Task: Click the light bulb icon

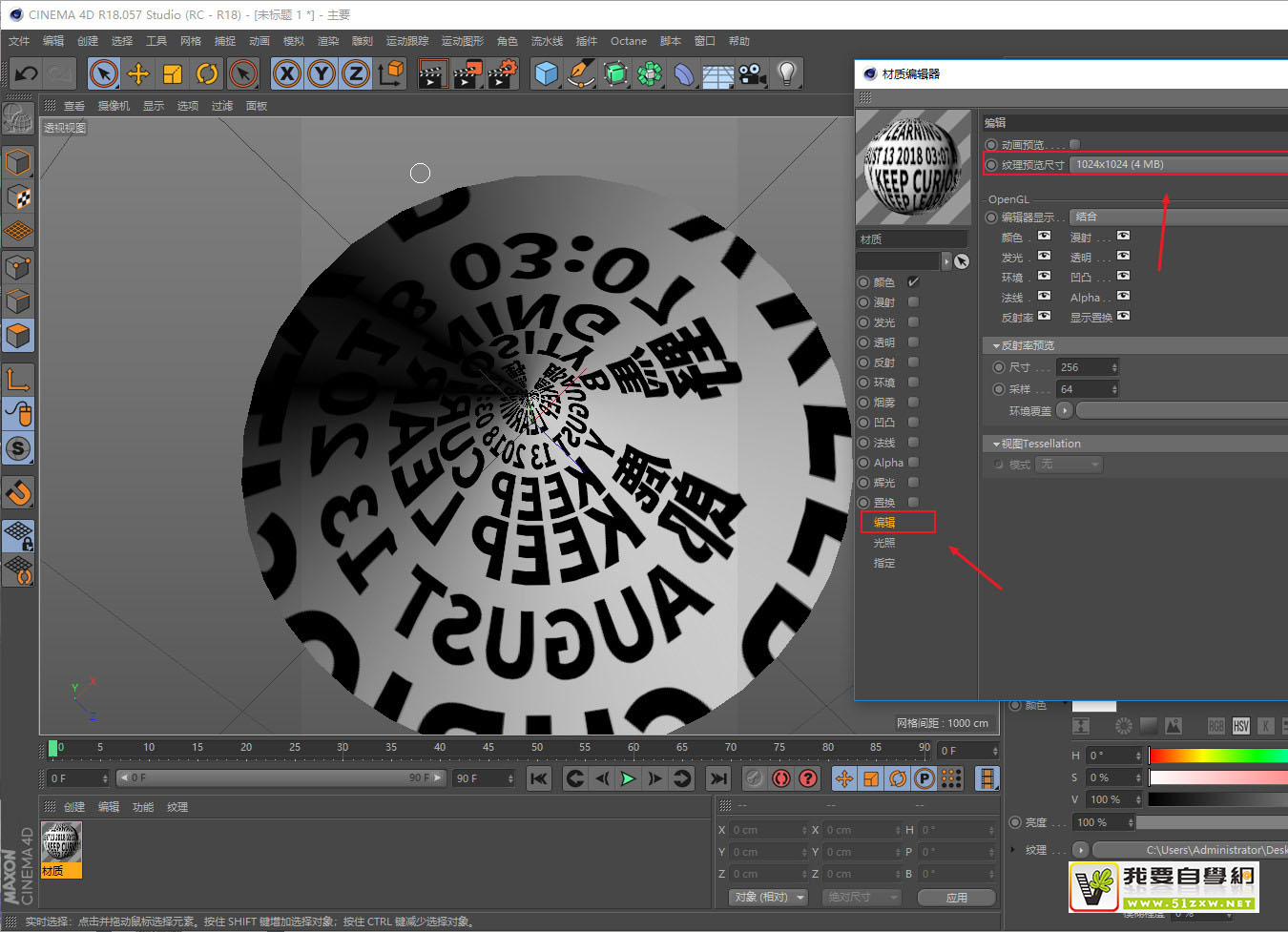Action: pos(786,73)
